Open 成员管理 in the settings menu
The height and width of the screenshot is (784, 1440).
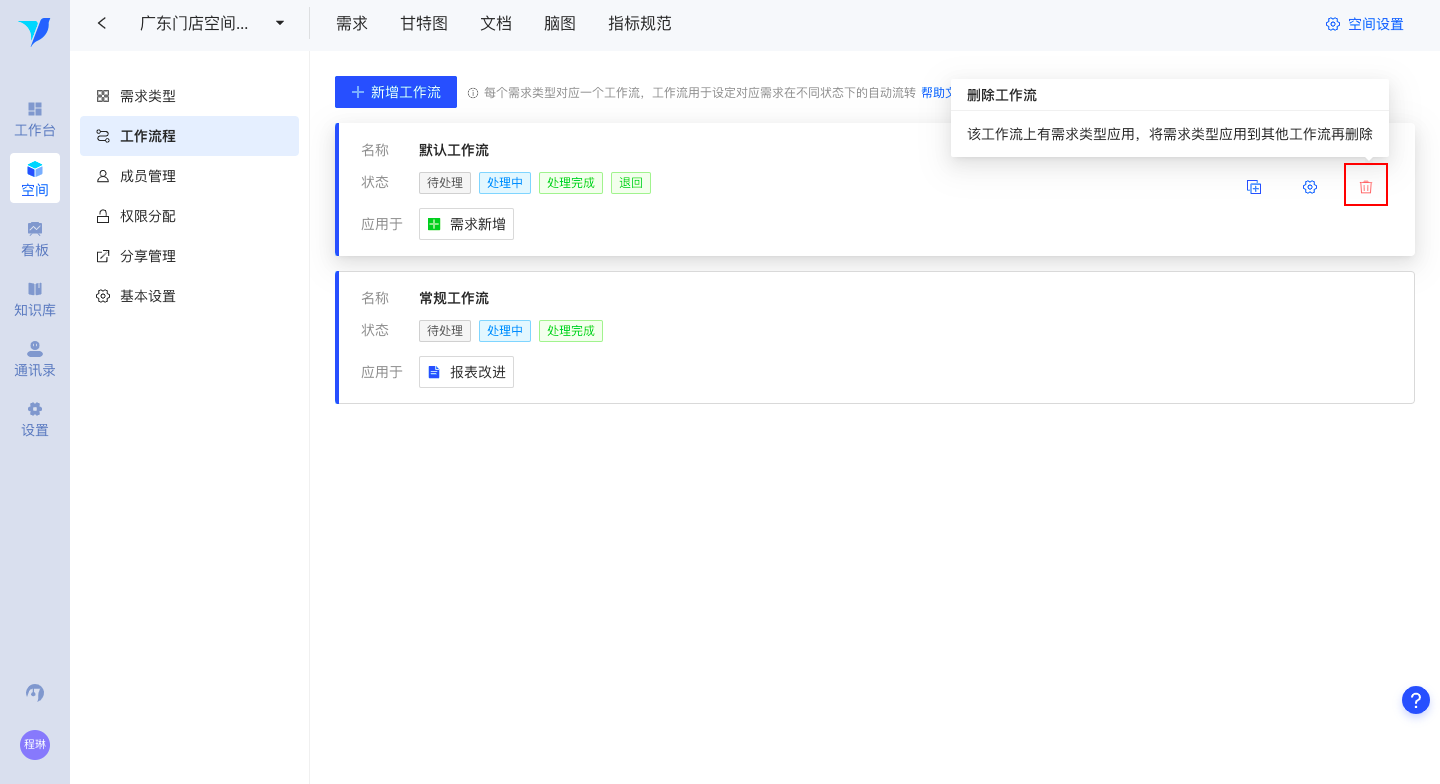coord(148,176)
